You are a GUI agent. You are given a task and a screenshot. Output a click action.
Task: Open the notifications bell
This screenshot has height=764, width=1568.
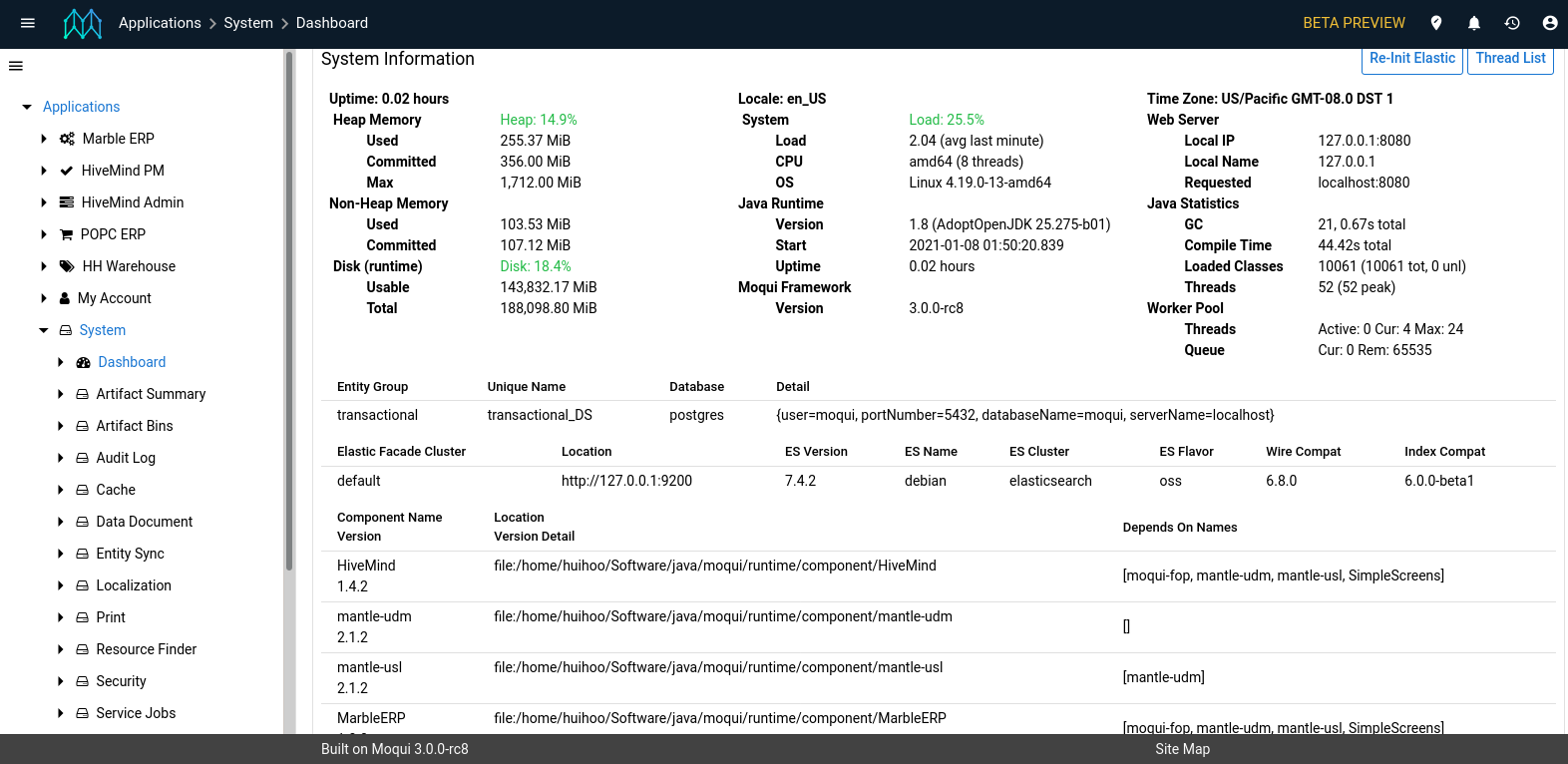tap(1474, 23)
